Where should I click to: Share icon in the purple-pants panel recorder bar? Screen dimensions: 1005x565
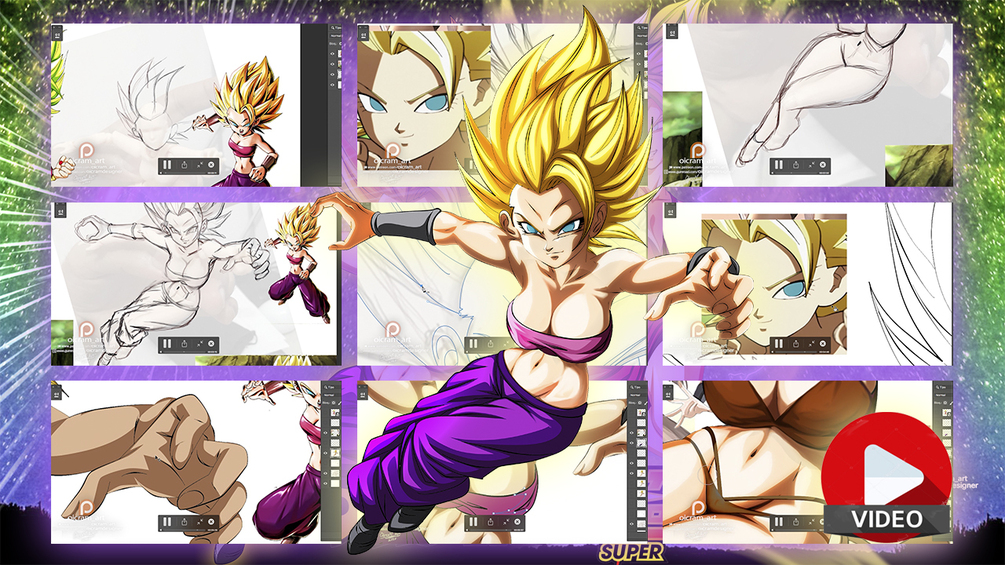click(x=490, y=522)
